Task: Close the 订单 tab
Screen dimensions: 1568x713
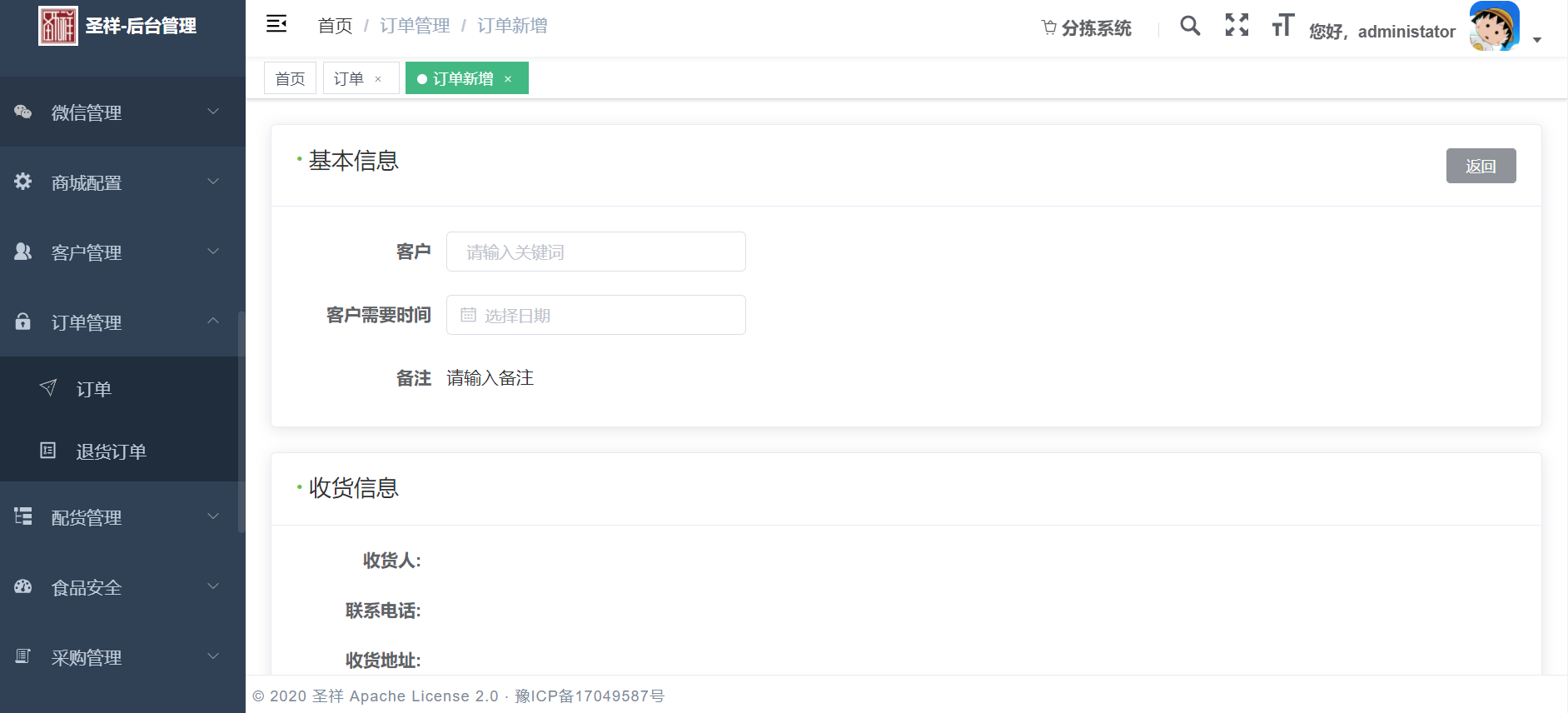Action: [x=378, y=79]
